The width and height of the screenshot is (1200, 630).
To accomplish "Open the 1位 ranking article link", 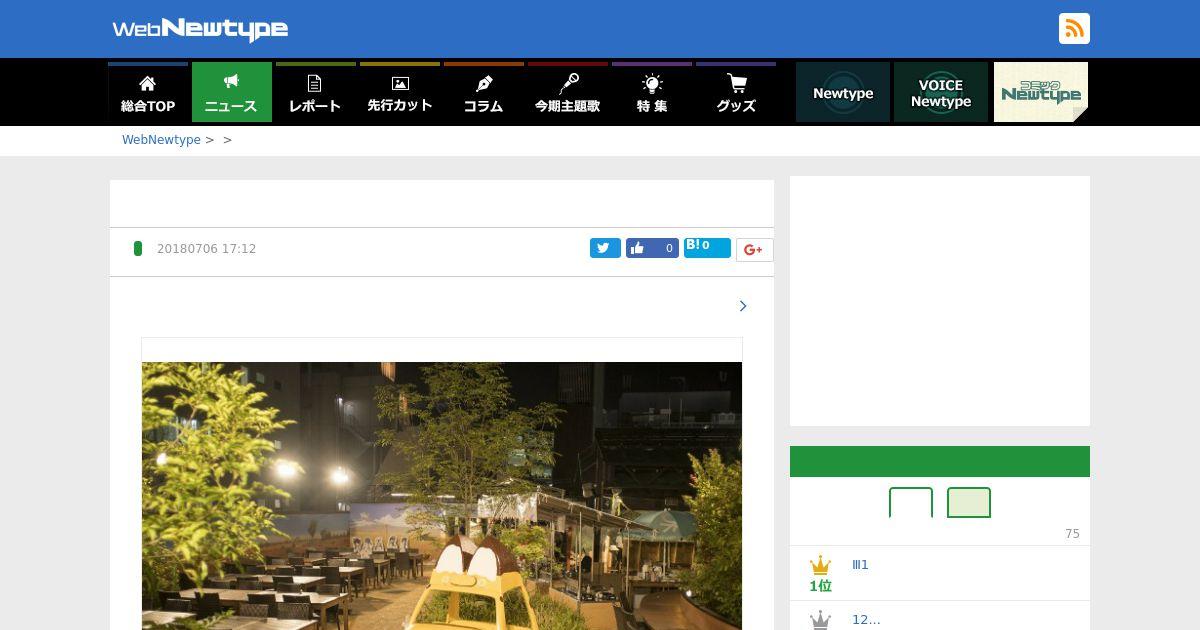I will (860, 565).
